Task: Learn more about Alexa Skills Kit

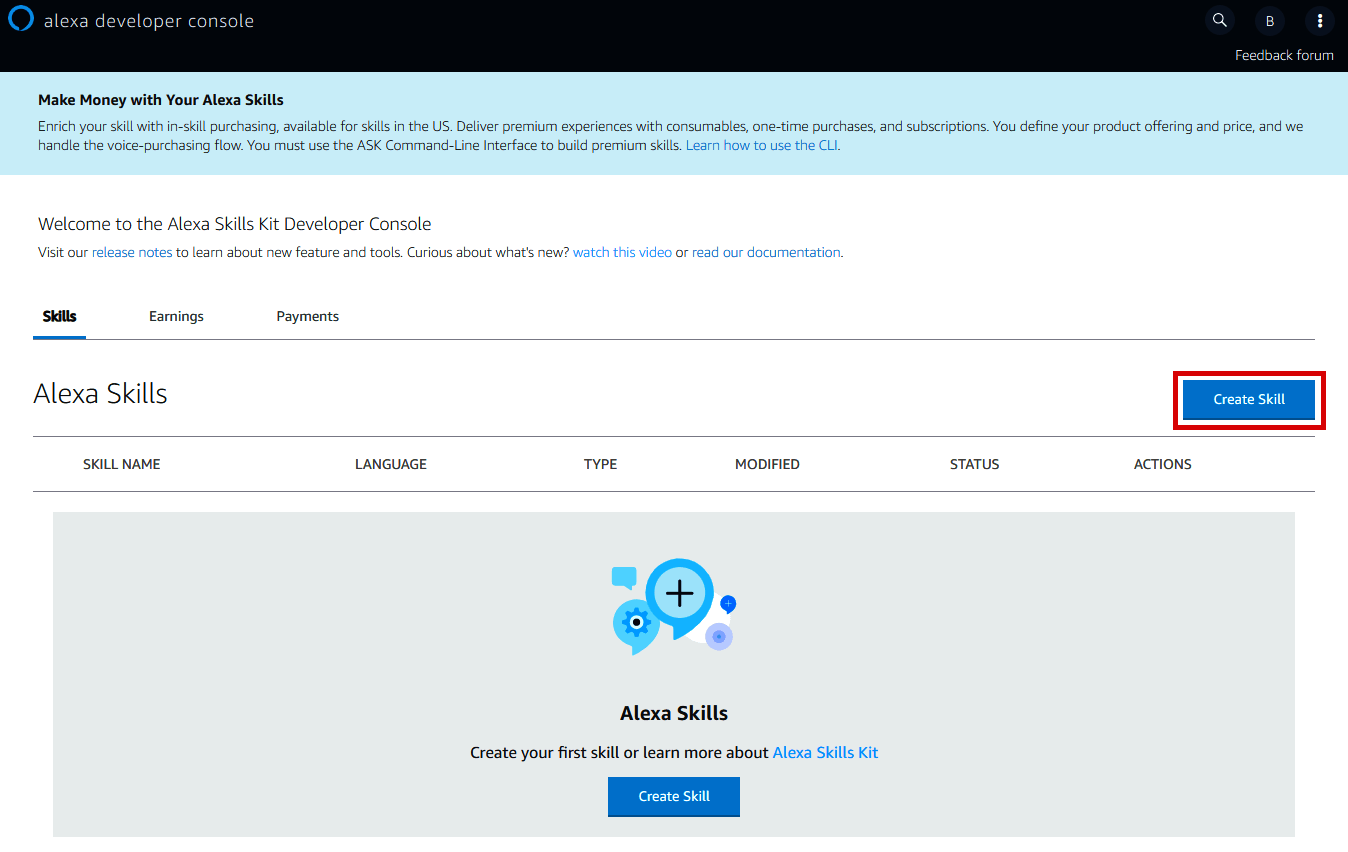Action: click(824, 752)
